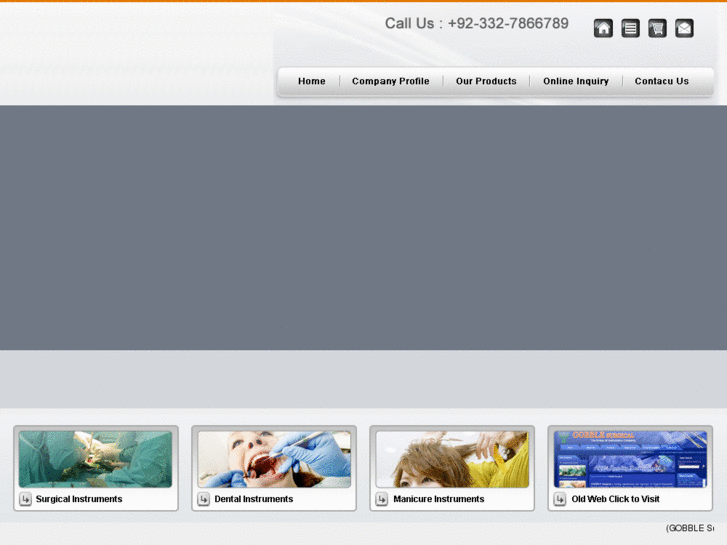Click the home icon in header
The image size is (727, 545).
(603, 28)
